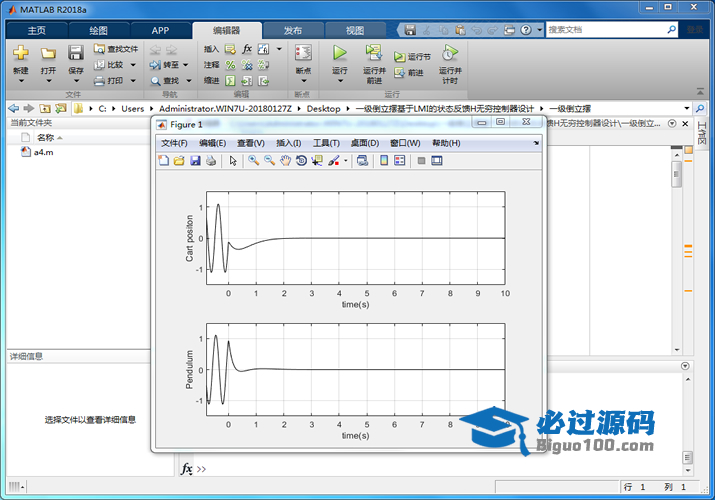Screen dimensions: 715x500
Task: Click the Desktop segment in the path bar
Action: (x=323, y=108)
